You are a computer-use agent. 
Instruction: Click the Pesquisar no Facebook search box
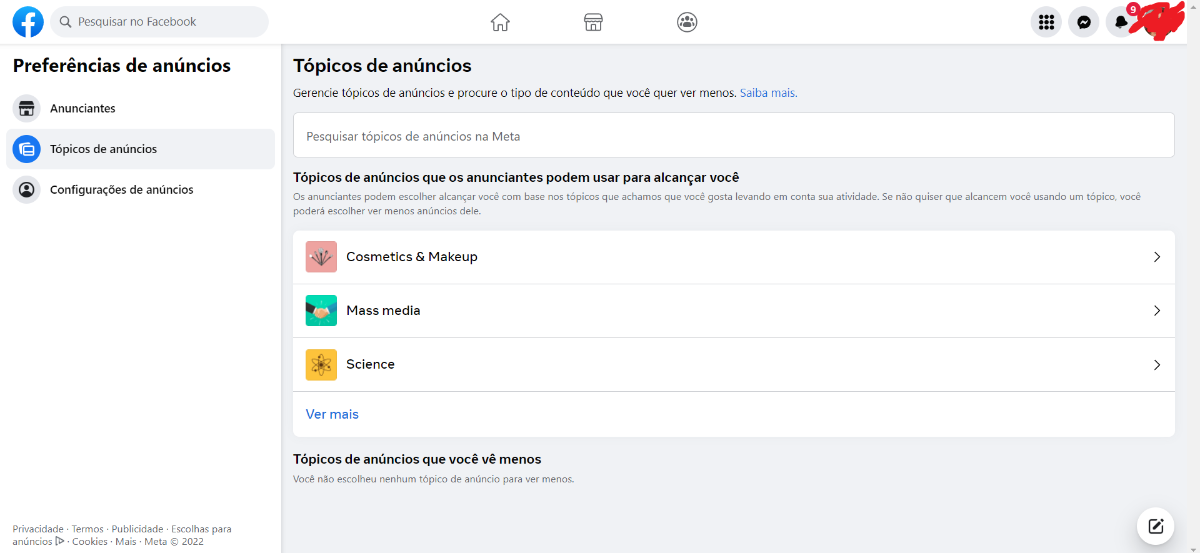(159, 22)
